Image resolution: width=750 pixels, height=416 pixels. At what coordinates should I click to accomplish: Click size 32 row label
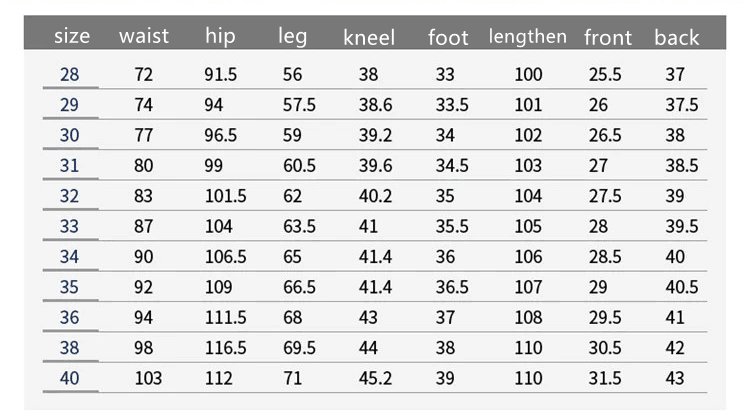click(x=69, y=196)
